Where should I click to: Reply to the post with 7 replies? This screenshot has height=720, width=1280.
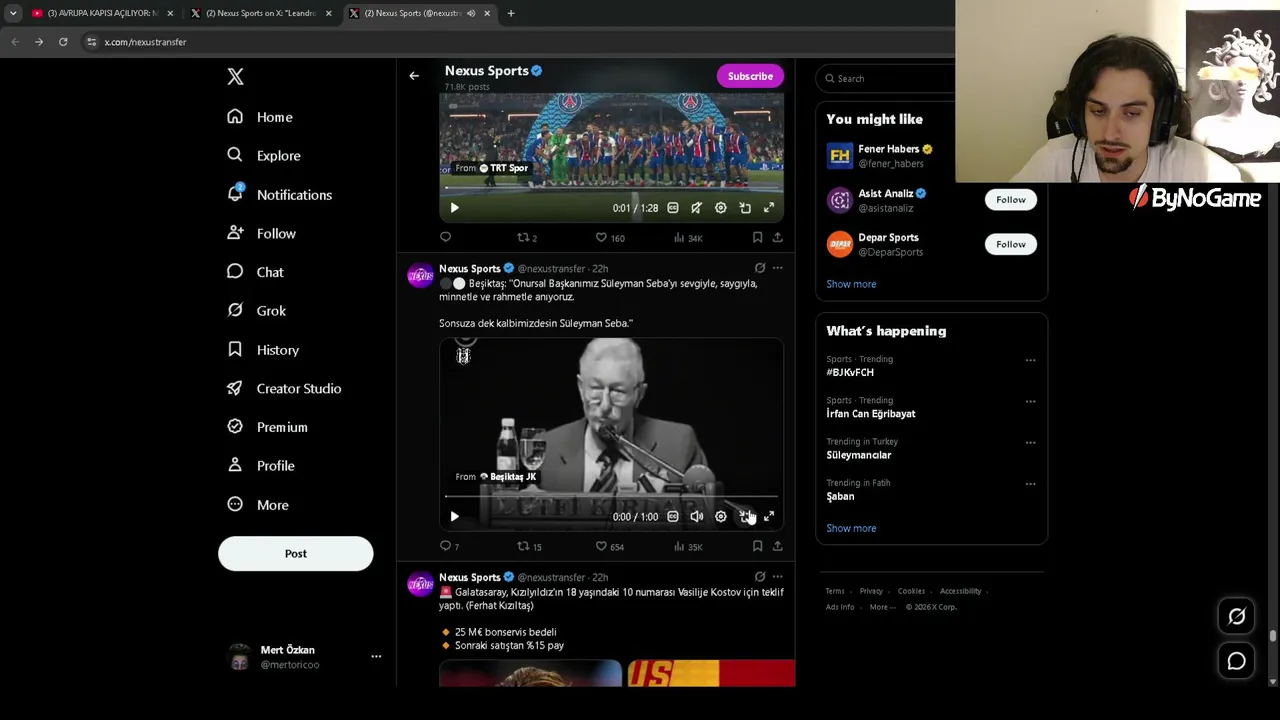coord(449,547)
